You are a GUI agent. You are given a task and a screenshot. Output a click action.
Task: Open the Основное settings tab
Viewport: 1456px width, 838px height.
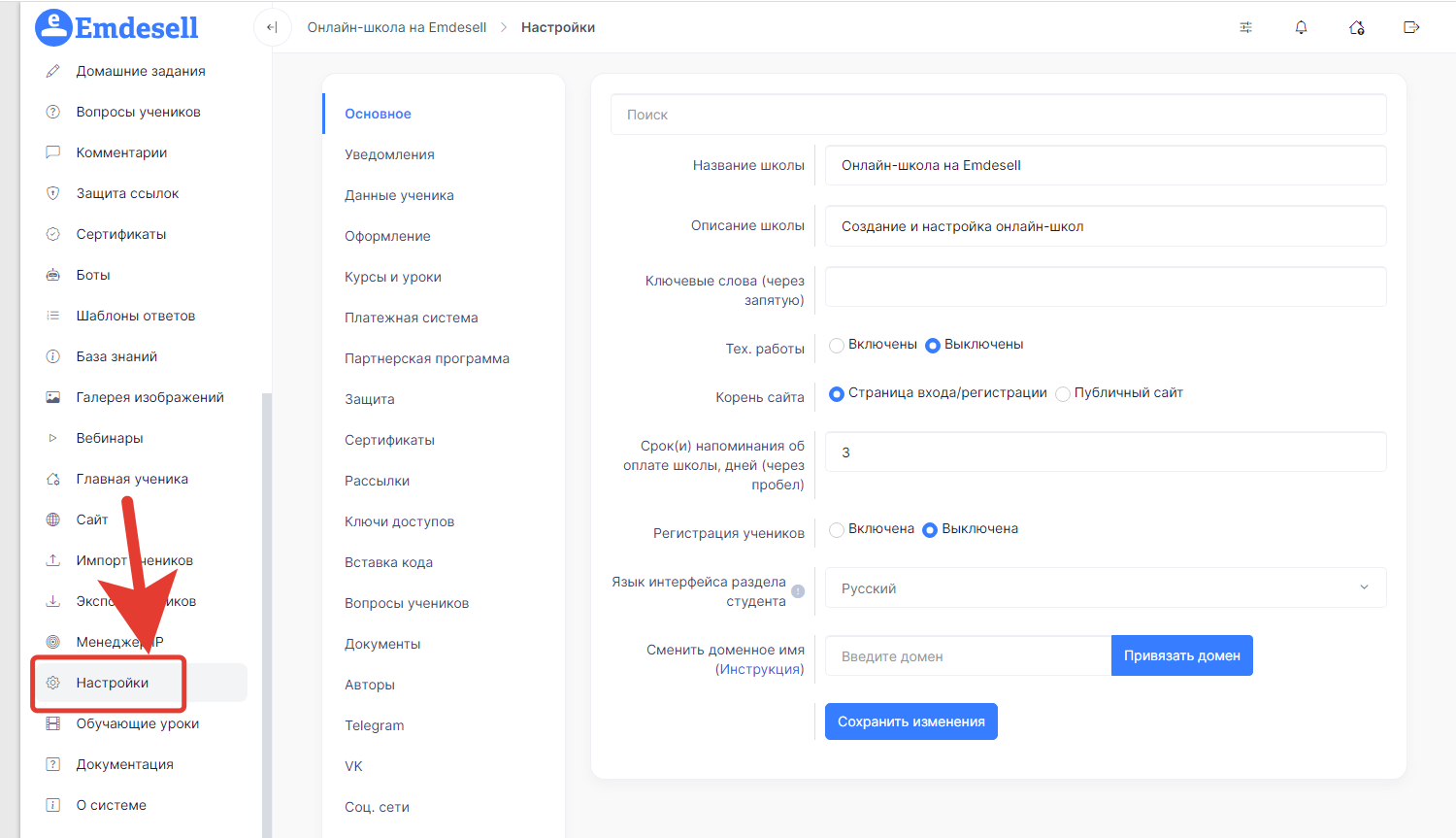378,114
